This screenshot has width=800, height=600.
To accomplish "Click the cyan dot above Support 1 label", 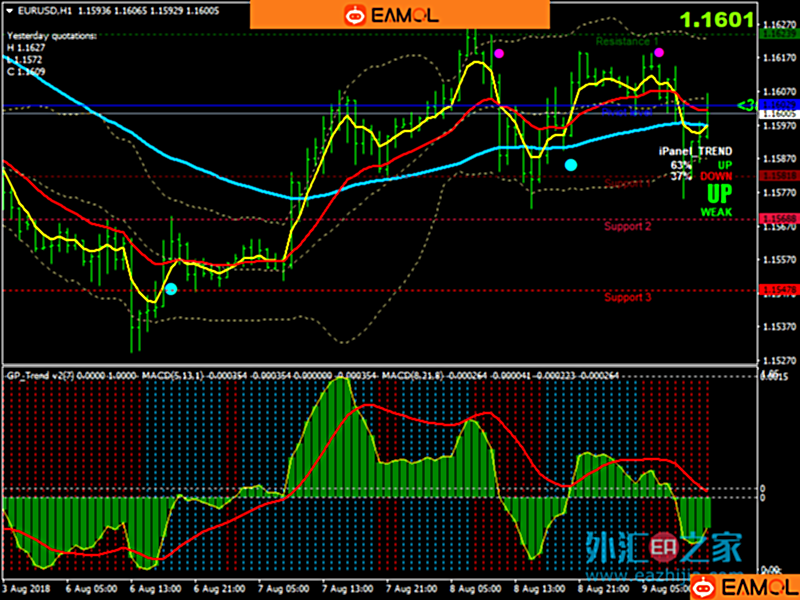I will 571,165.
